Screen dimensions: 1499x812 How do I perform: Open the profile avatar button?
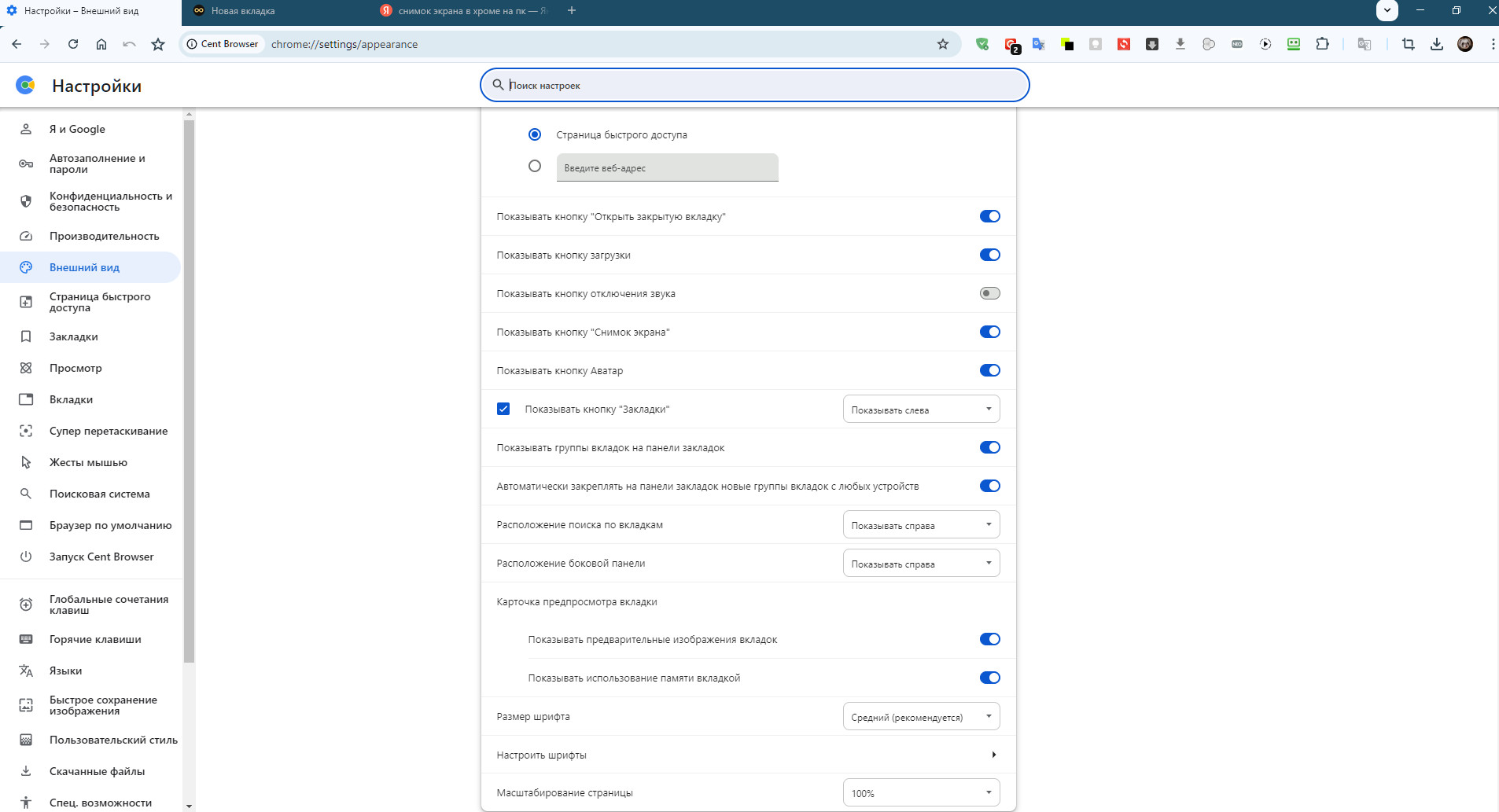coord(1465,44)
